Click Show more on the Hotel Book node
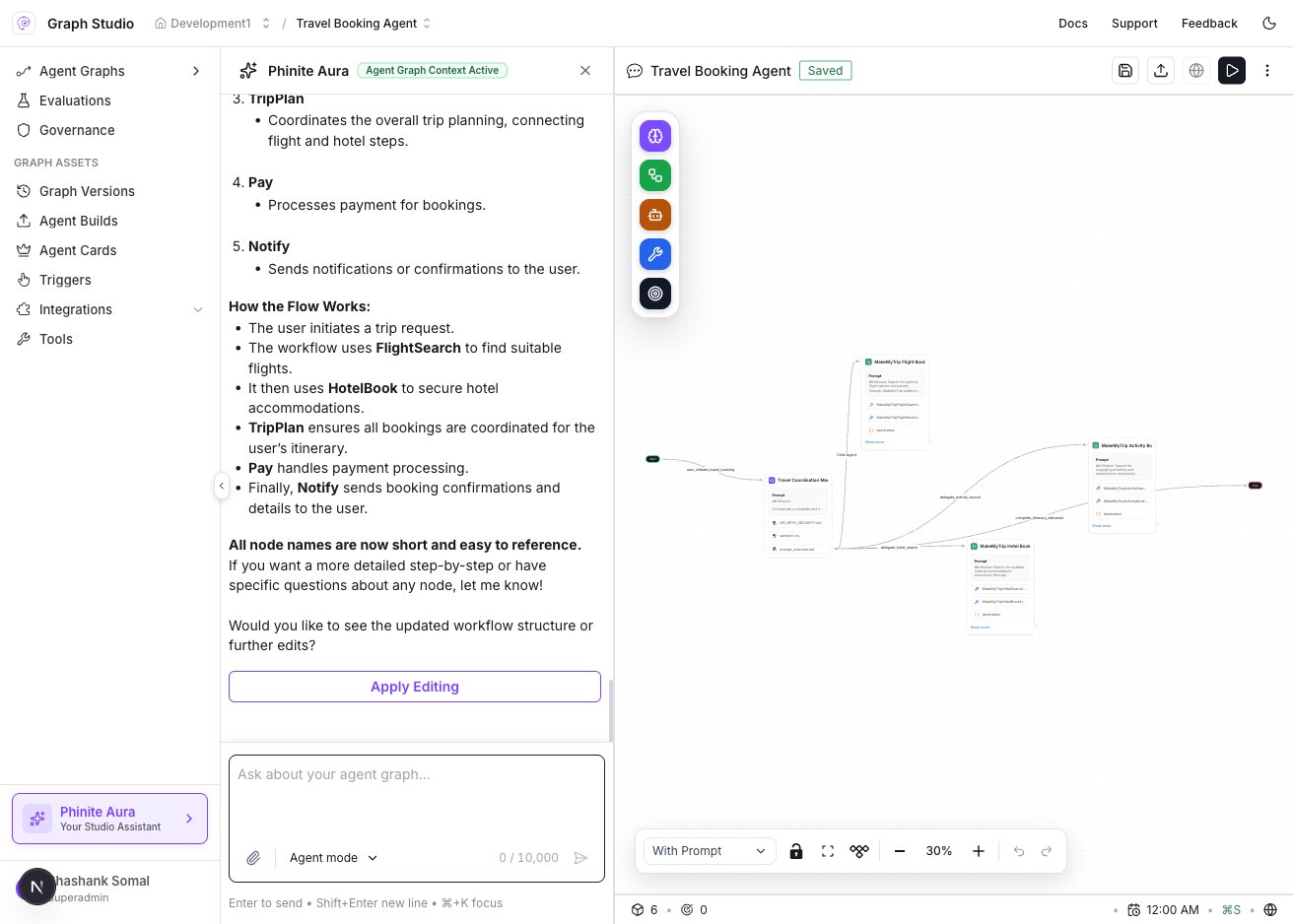The height and width of the screenshot is (924, 1293). point(980,627)
